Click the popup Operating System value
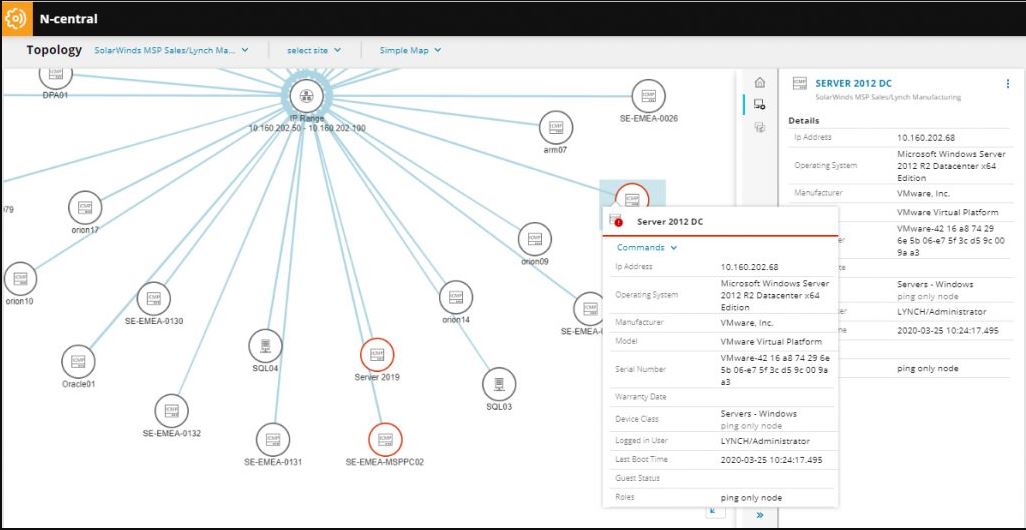 (x=775, y=295)
